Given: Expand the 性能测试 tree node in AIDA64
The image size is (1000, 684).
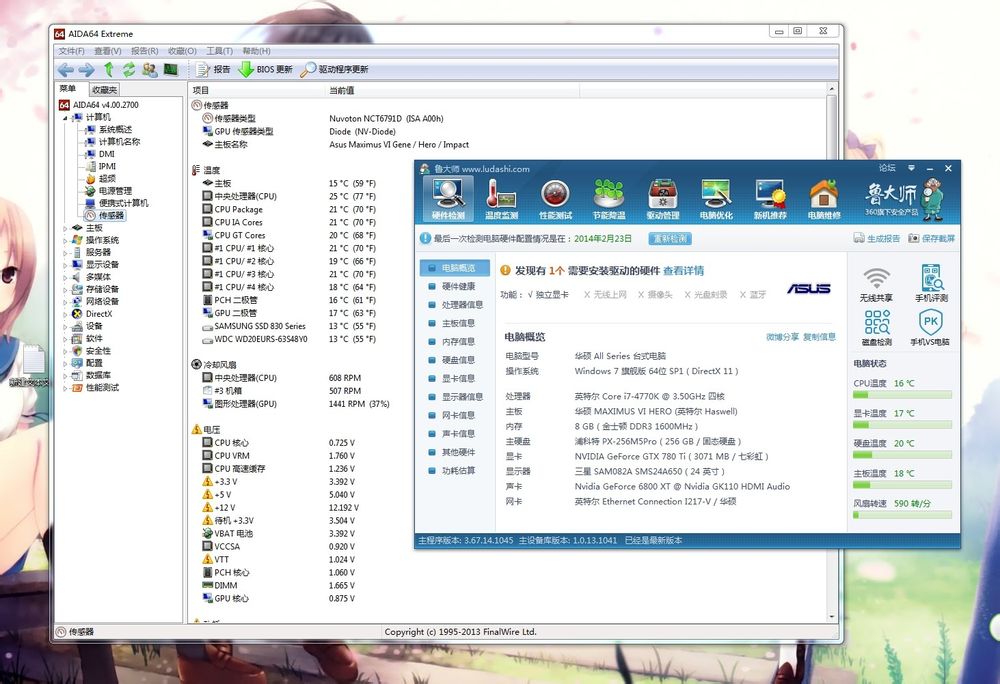Looking at the screenshot, I should pyautogui.click(x=65, y=388).
